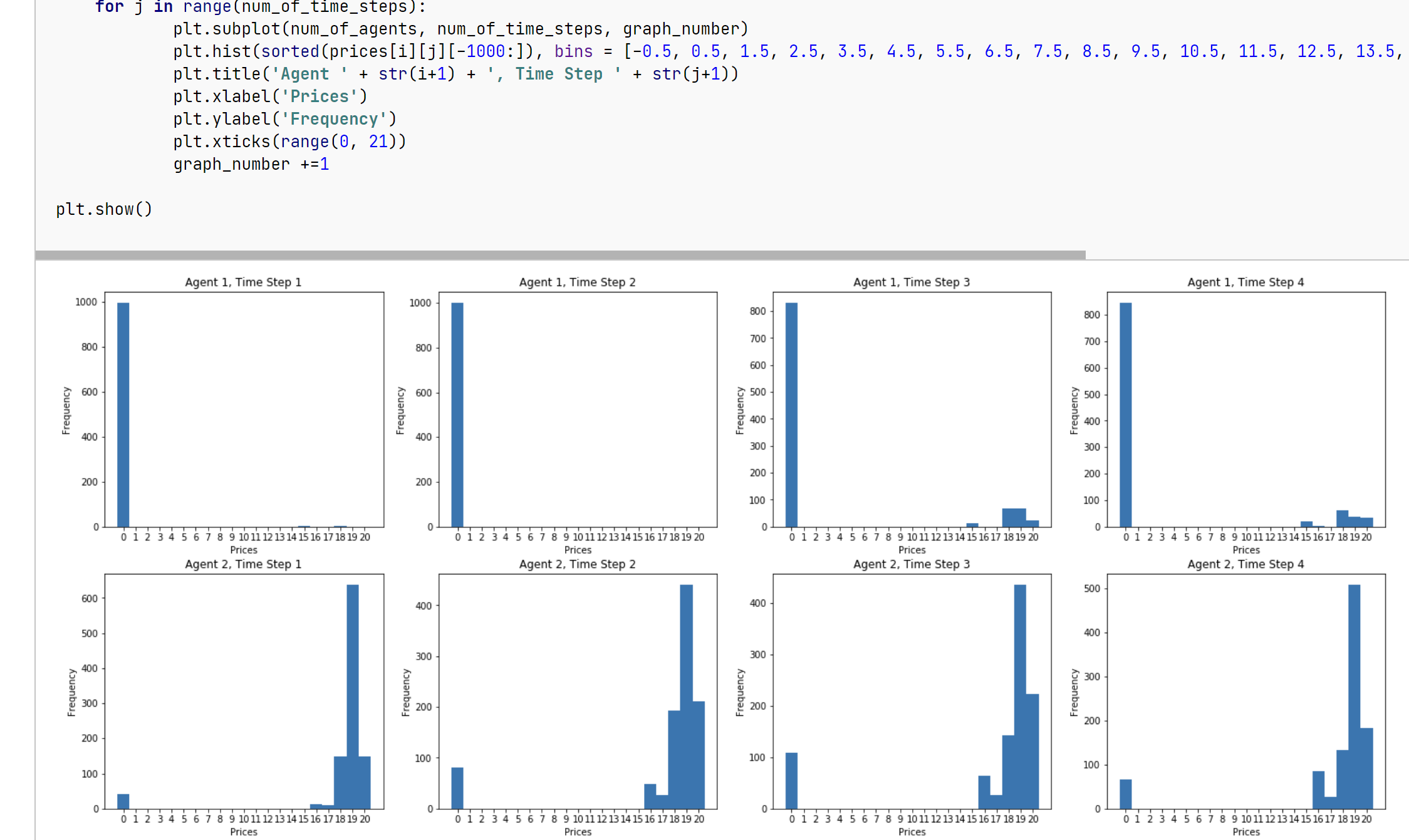Screen dimensions: 1409x840
Task: Select the Agent 1, Time Step 1 plot
Action: click(244, 409)
